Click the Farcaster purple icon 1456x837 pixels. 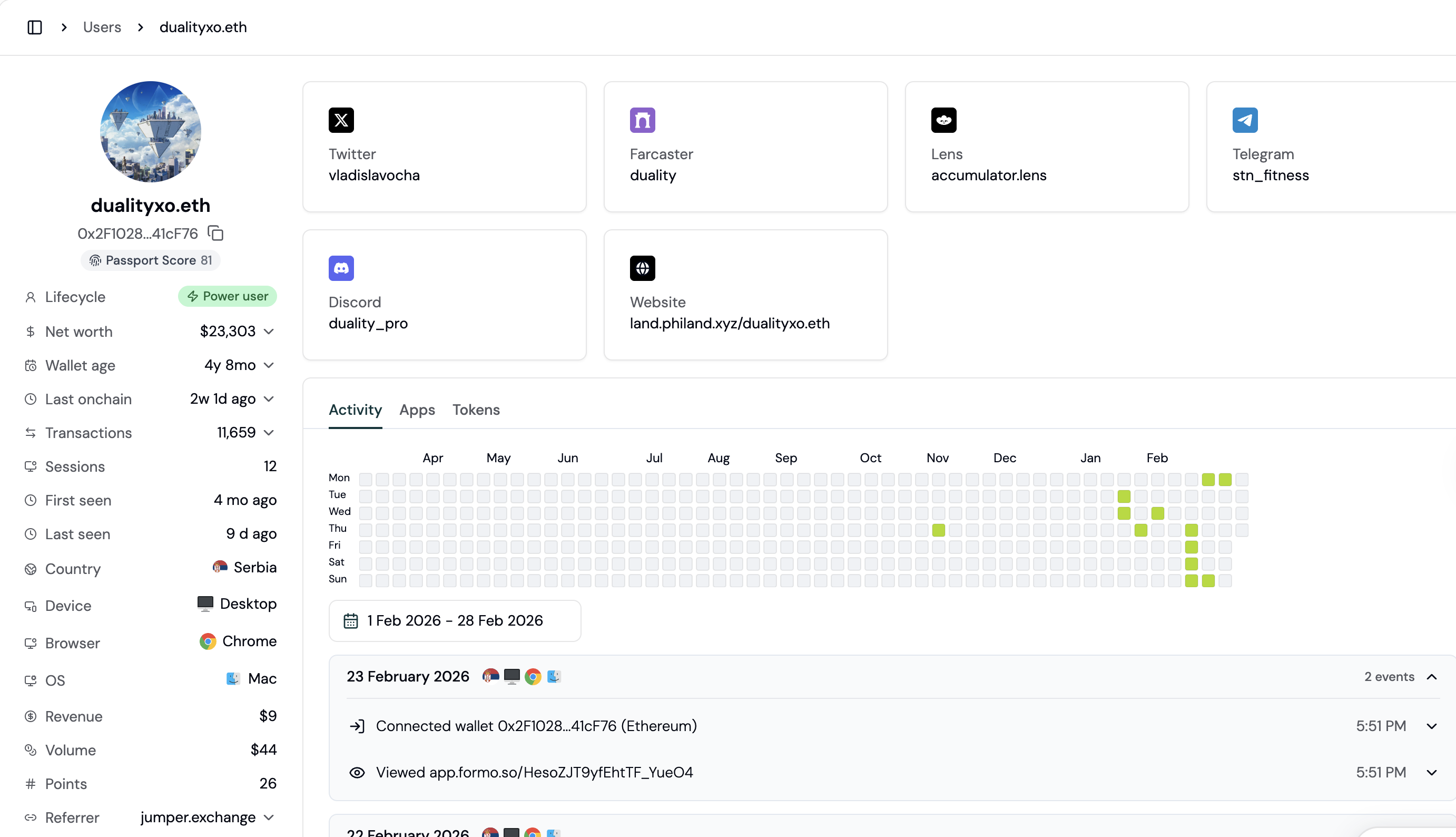642,120
